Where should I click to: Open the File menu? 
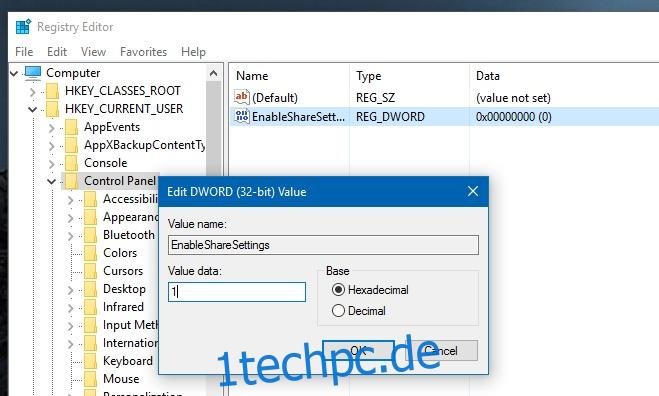click(x=24, y=52)
